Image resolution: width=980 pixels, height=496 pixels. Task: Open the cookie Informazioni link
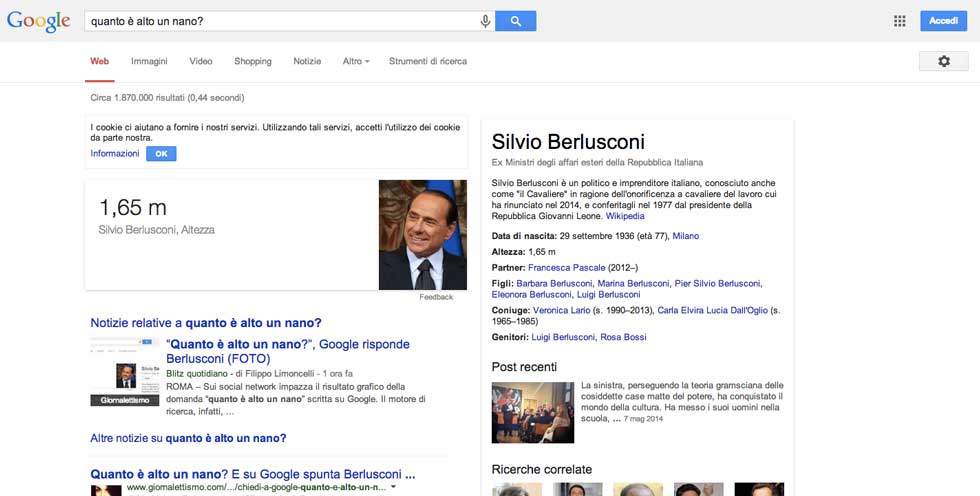pos(115,154)
